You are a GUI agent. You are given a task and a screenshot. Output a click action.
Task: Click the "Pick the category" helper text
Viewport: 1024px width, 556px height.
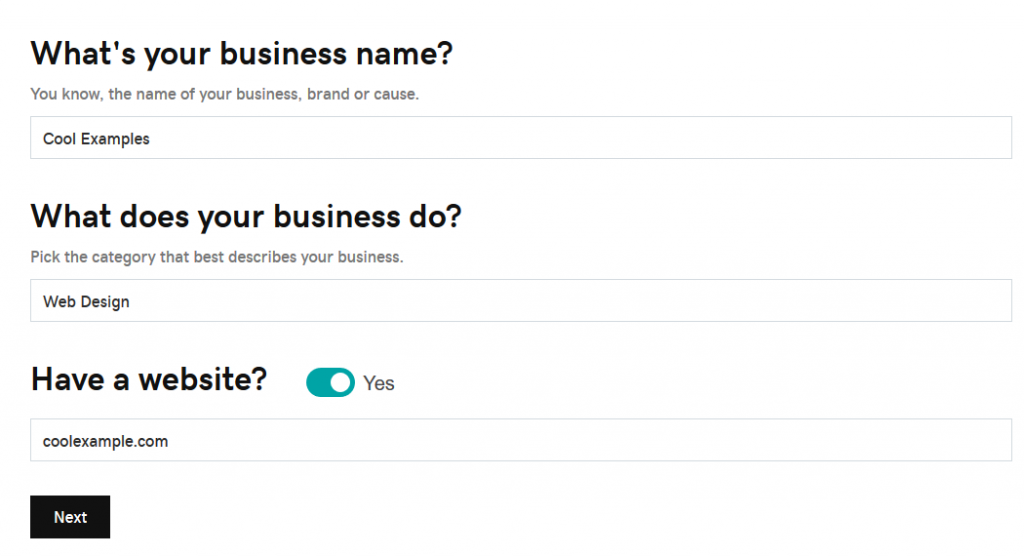point(89,257)
